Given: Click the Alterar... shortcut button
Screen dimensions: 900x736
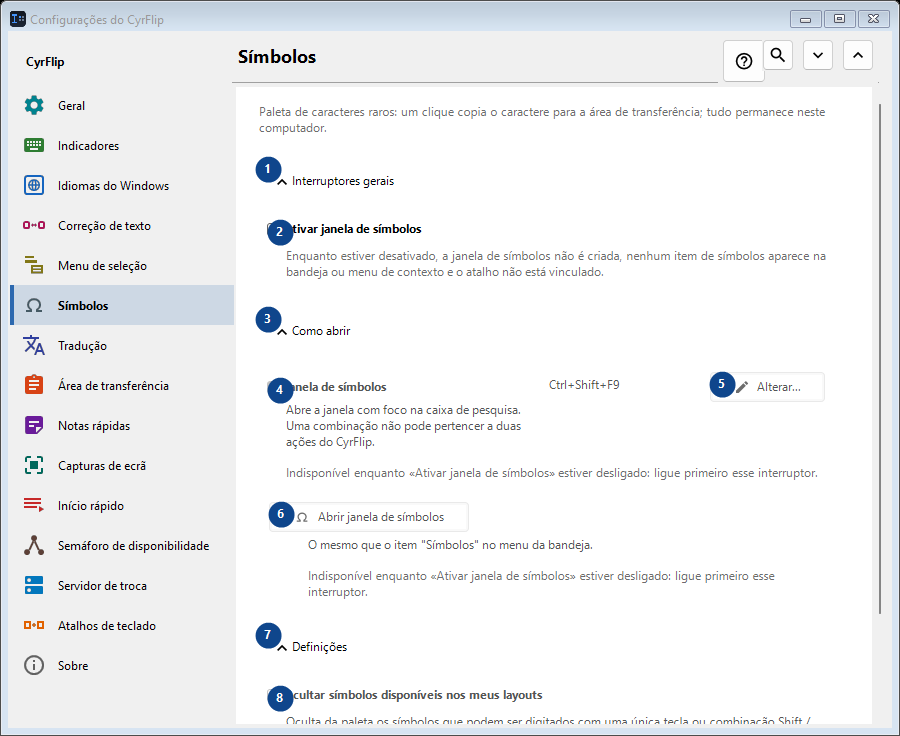Looking at the screenshot, I should 767,387.
